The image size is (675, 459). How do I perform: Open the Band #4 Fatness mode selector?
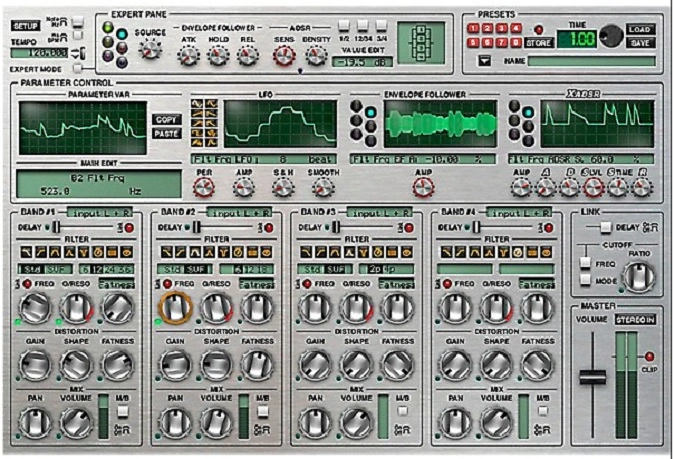[x=537, y=284]
